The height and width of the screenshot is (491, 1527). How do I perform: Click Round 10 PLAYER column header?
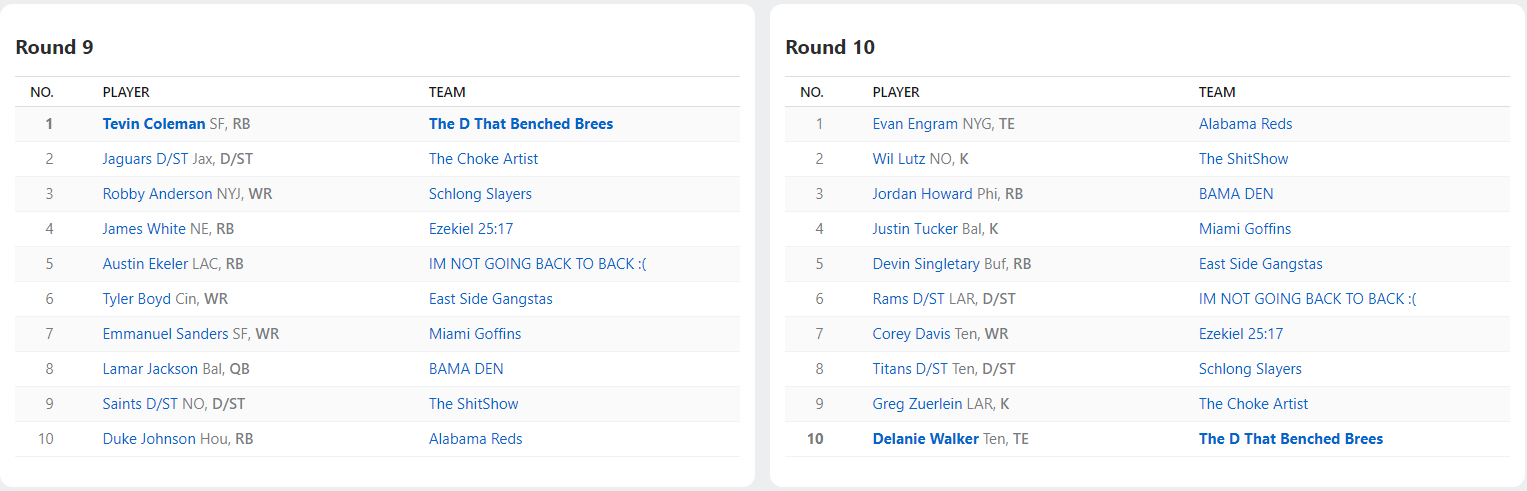click(896, 92)
